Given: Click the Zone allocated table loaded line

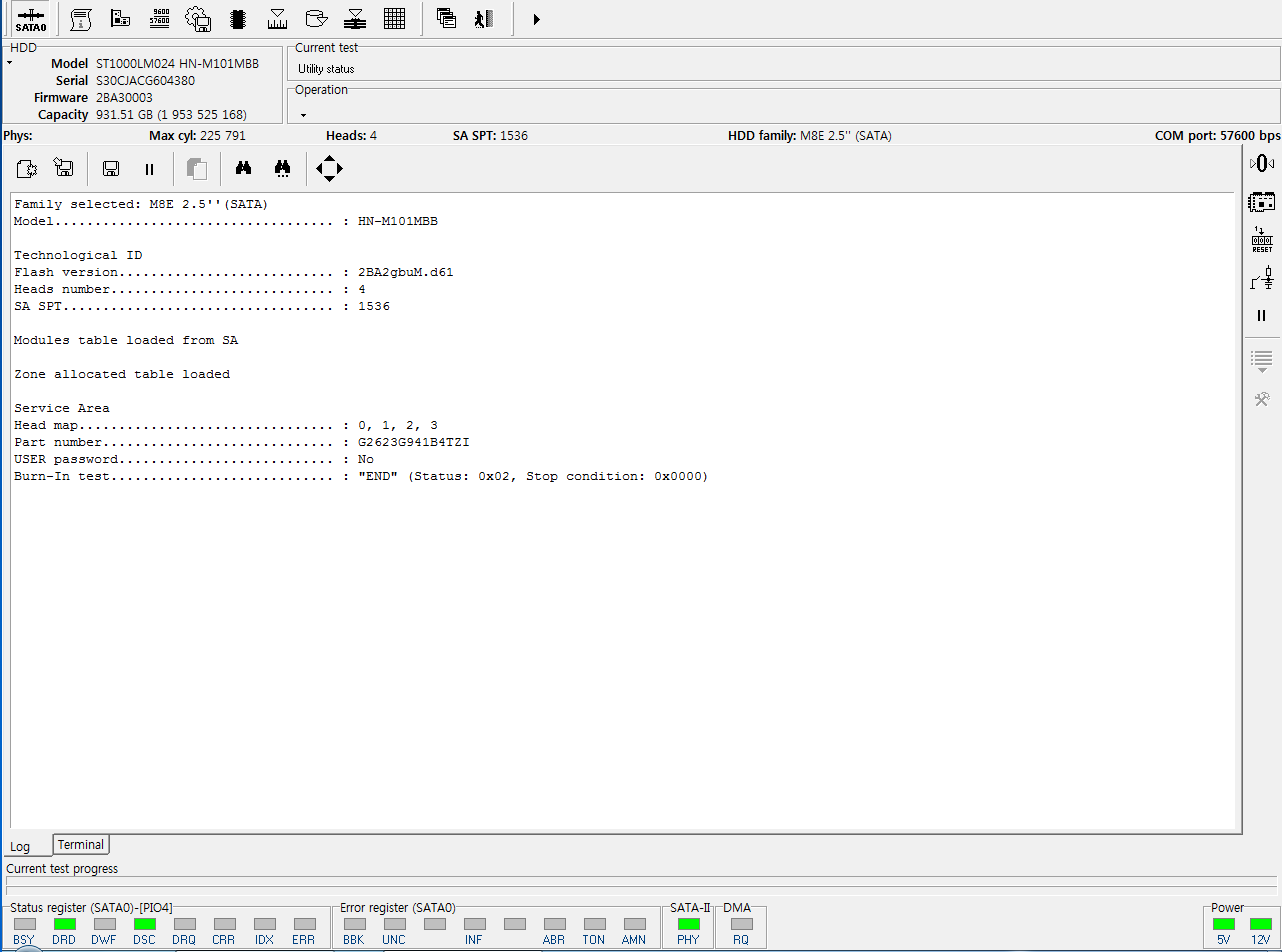Looking at the screenshot, I should [122, 374].
